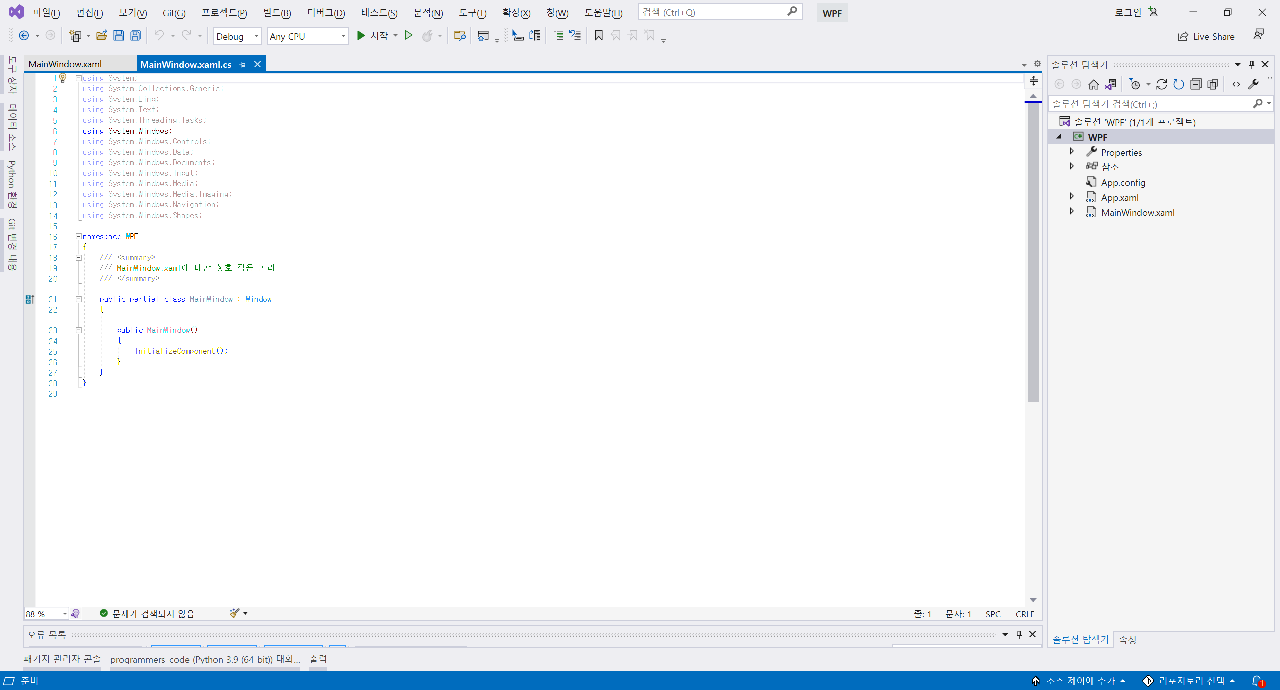The width and height of the screenshot is (1280, 690).
Task: Click the Save icon on the toolbar
Action: [x=118, y=33]
